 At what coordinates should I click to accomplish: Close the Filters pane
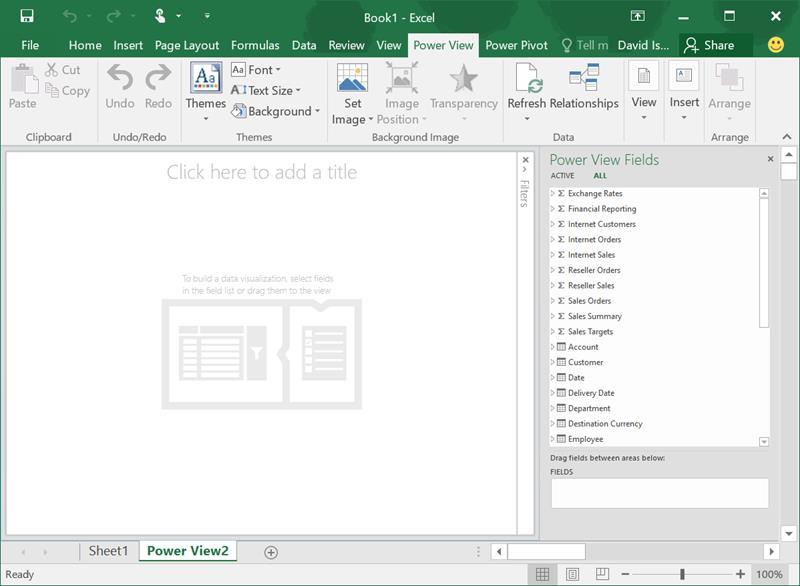click(x=526, y=160)
